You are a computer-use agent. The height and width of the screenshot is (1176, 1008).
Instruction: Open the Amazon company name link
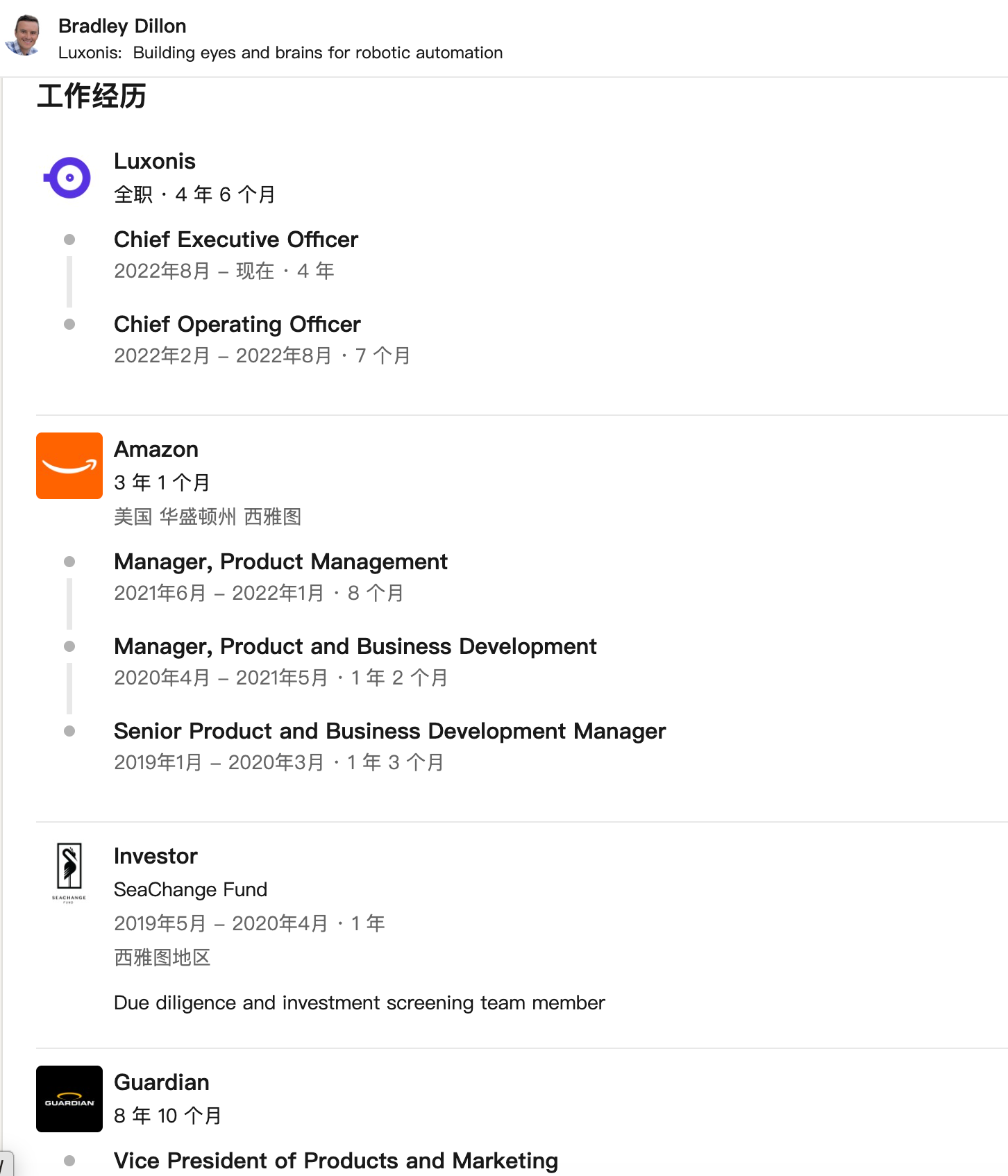pyautogui.click(x=156, y=449)
